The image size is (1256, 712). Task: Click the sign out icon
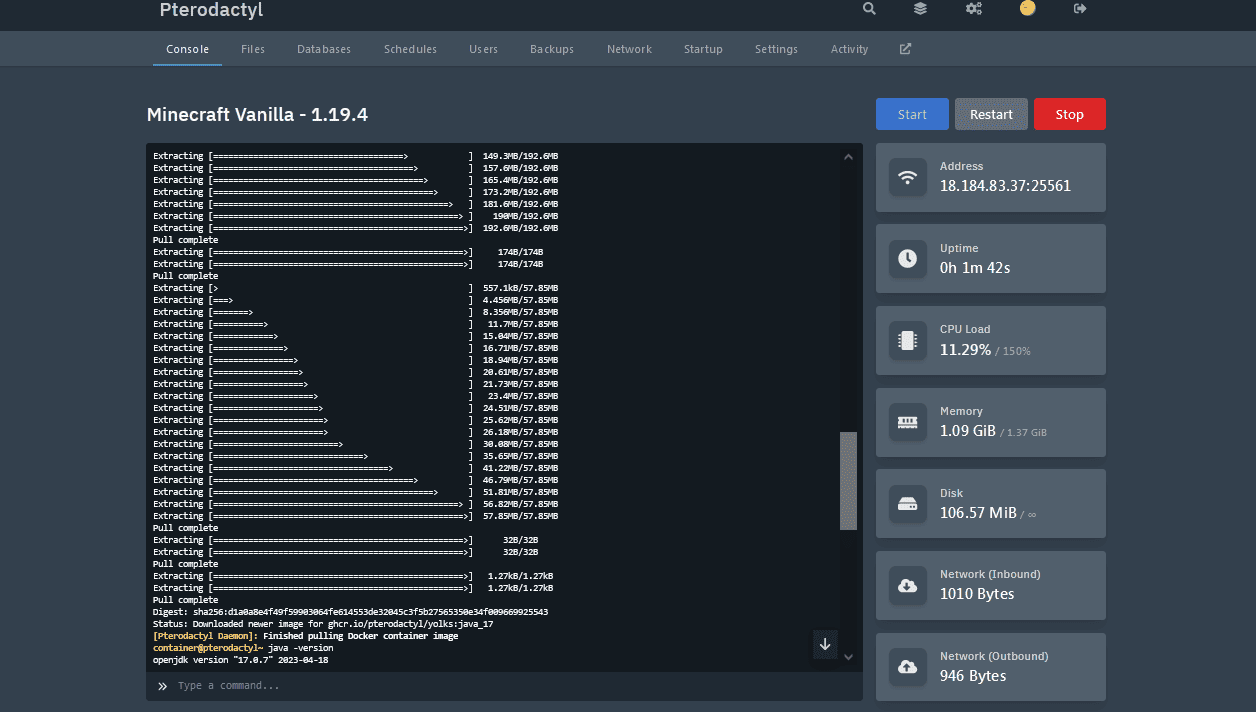[1080, 9]
